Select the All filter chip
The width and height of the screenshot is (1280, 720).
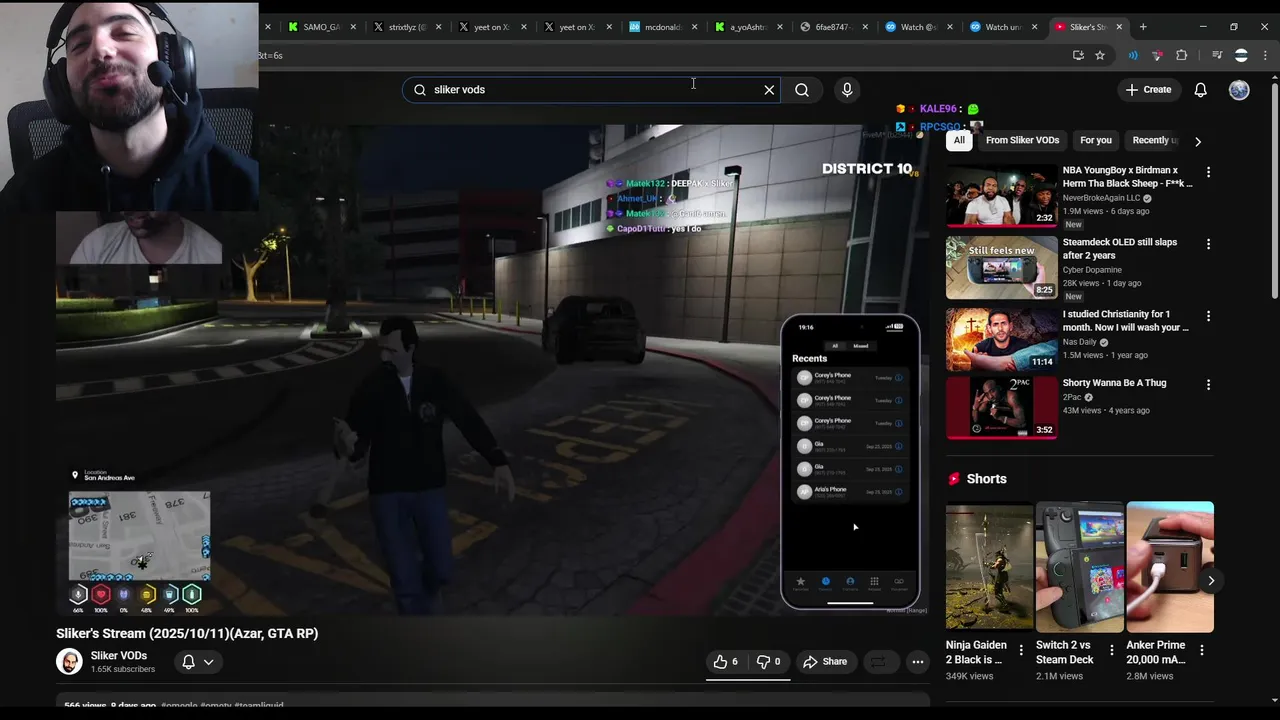point(959,140)
